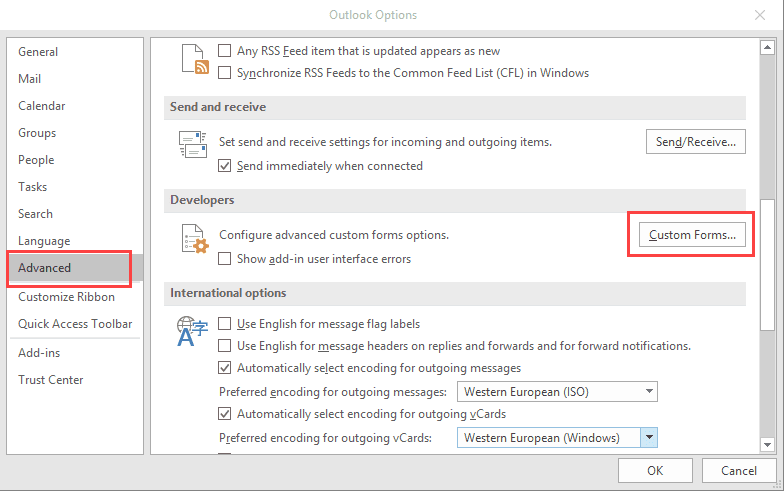Click the Send/Receive button
784x491 pixels.
pyautogui.click(x=696, y=142)
